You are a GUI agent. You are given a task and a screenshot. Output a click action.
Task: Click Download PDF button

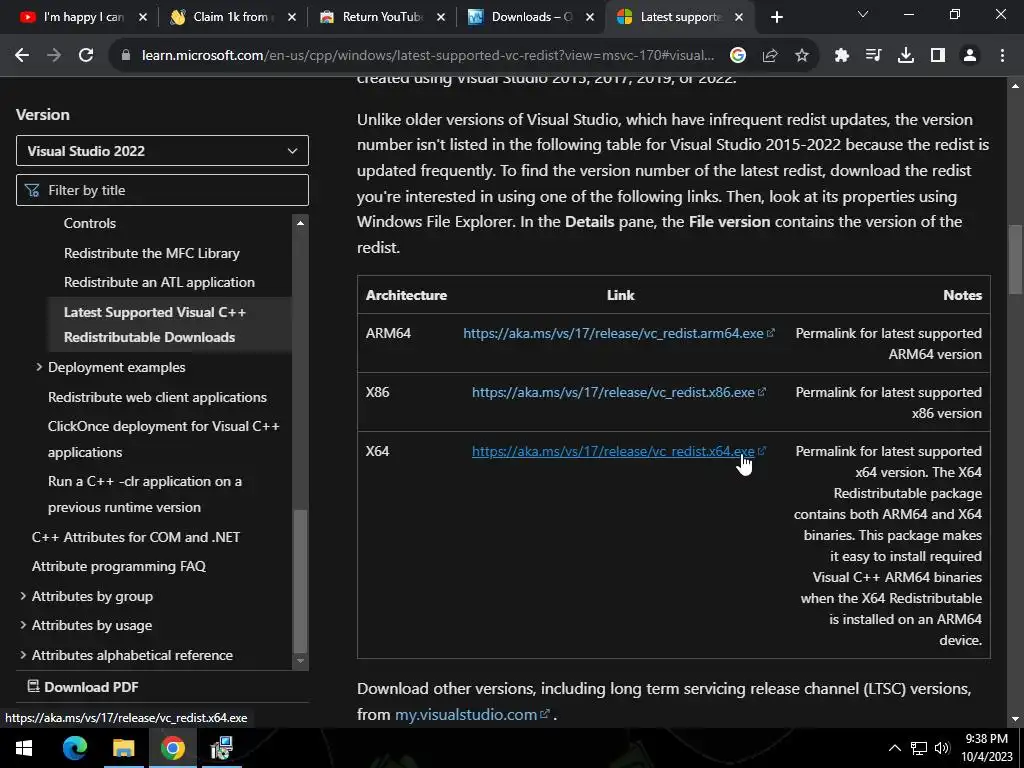pos(83,687)
